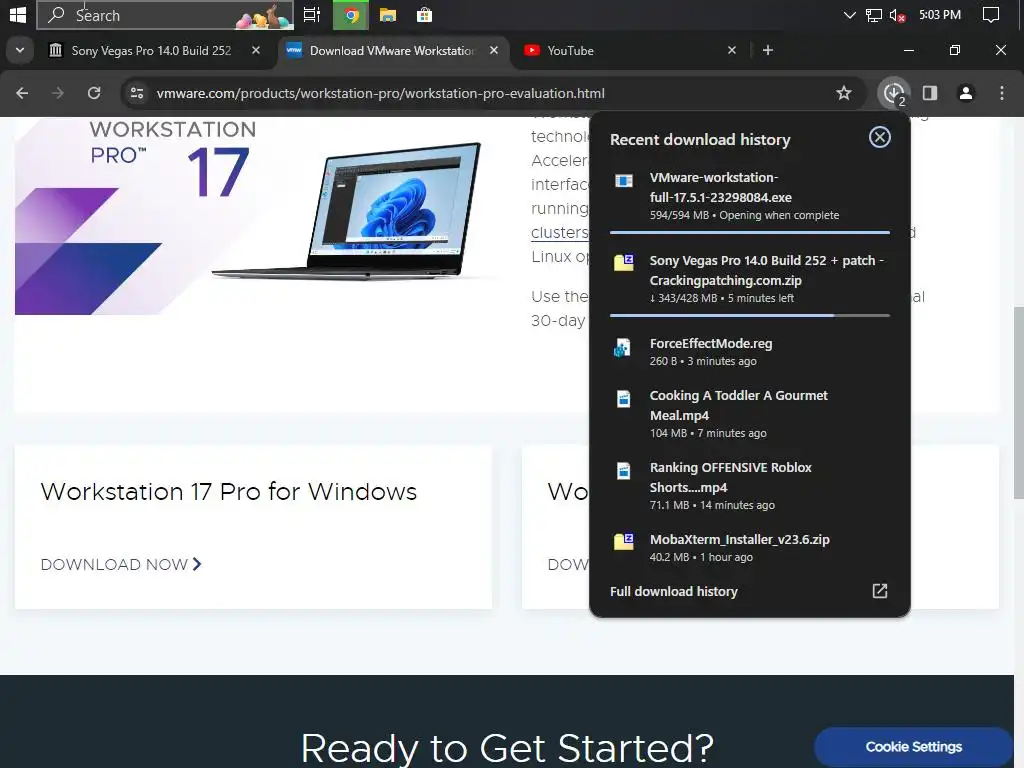Click the 5:03 PM clock

[x=940, y=15]
